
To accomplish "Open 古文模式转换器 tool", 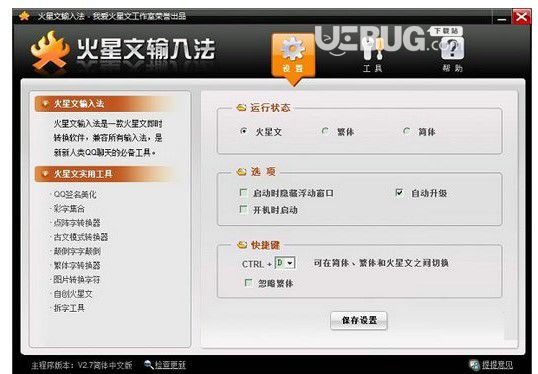I will click(81, 237).
